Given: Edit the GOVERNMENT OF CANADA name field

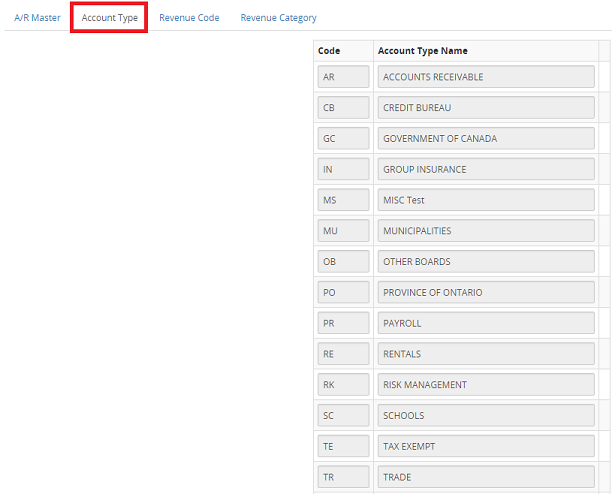Looking at the screenshot, I should point(485,139).
